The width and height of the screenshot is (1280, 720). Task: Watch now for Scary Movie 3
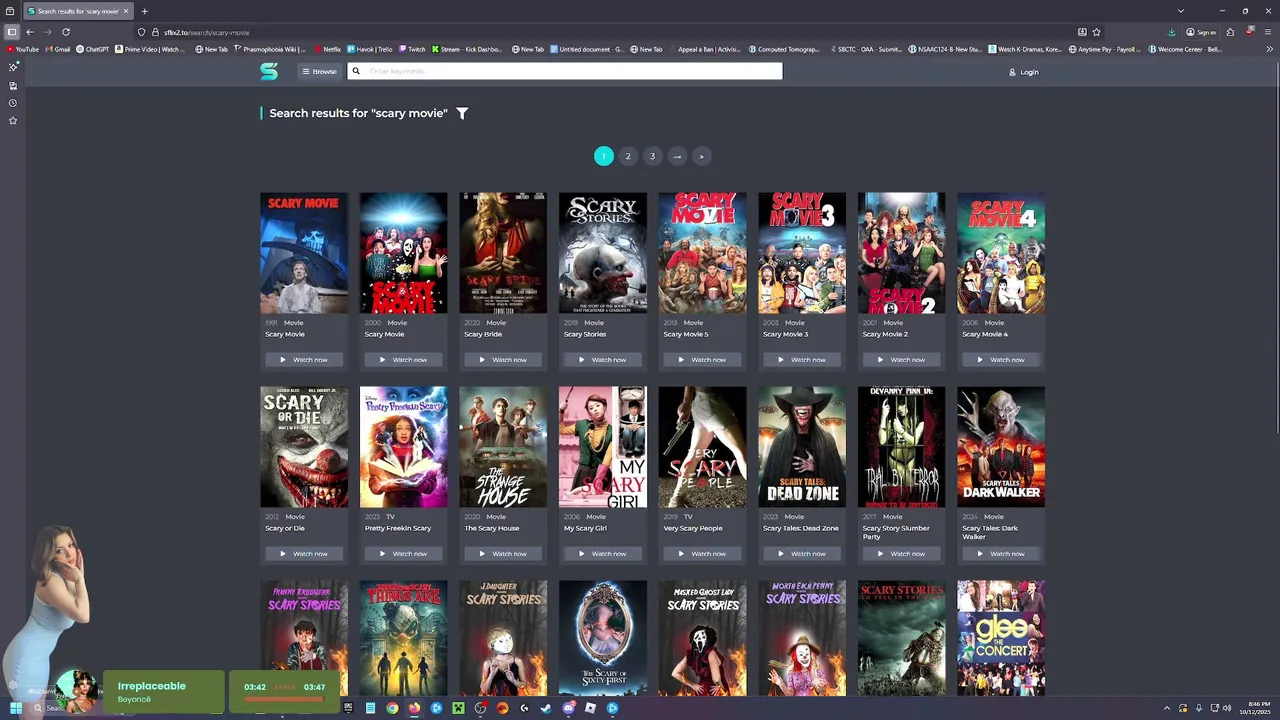pos(802,359)
